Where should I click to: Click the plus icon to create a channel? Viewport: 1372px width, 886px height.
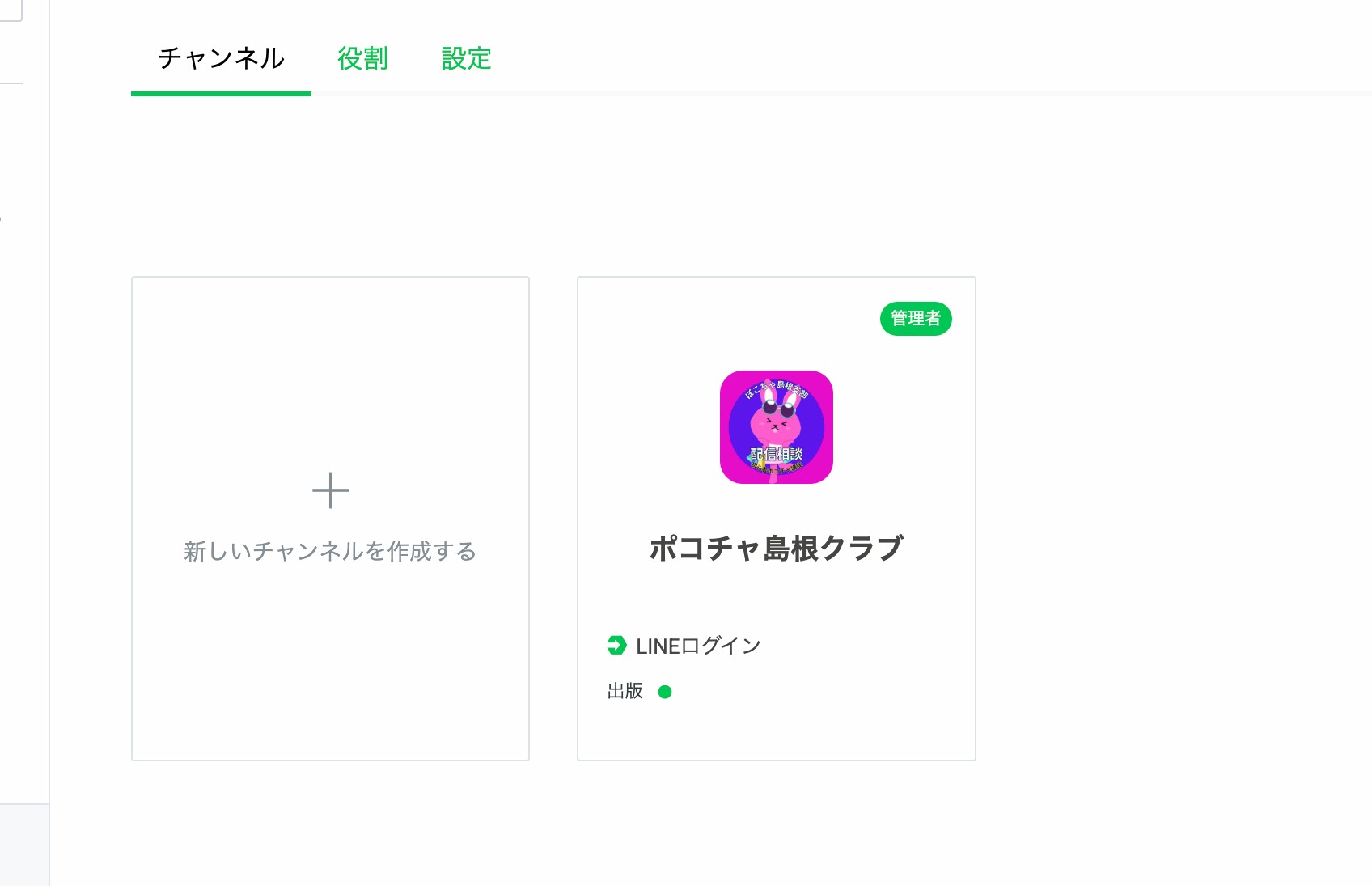pyautogui.click(x=330, y=490)
